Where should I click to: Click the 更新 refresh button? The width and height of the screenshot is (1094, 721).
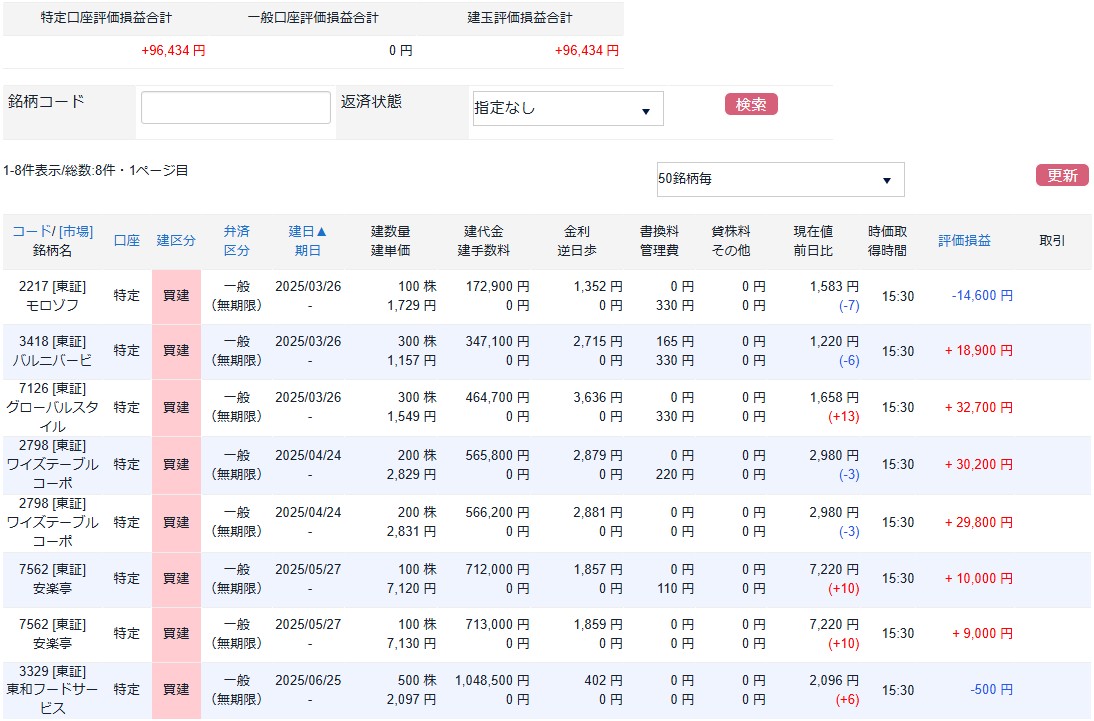[1062, 175]
